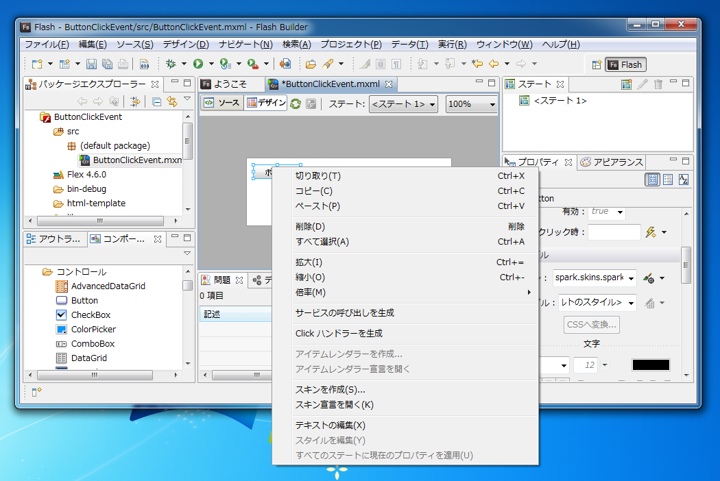Open the ファイル(F) menu
The image size is (720, 481).
47,45
